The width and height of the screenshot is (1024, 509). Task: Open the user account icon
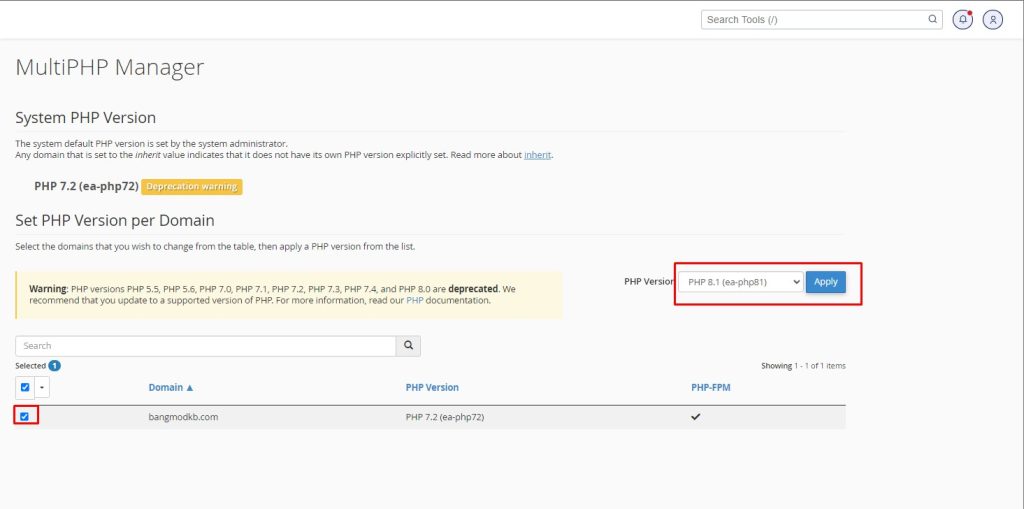[x=993, y=20]
